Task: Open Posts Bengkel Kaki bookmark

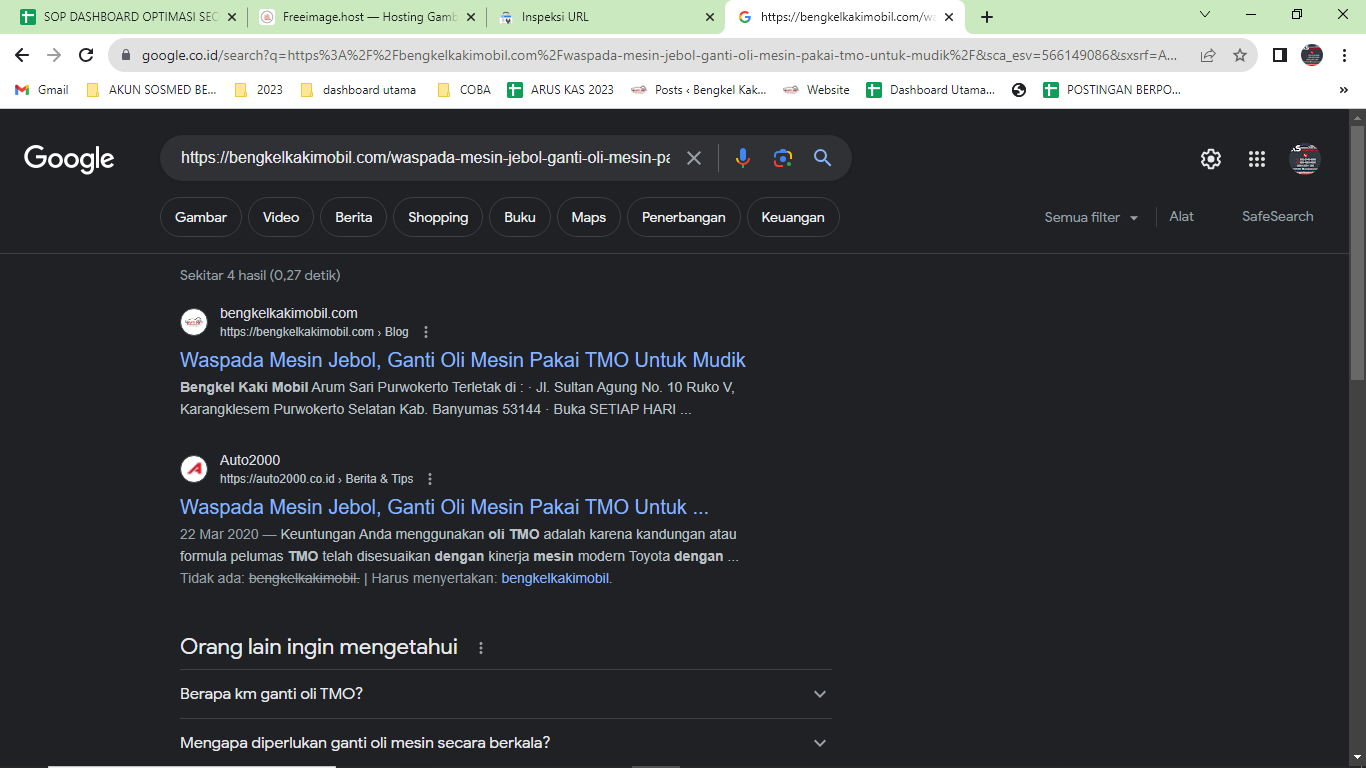Action: (x=699, y=90)
